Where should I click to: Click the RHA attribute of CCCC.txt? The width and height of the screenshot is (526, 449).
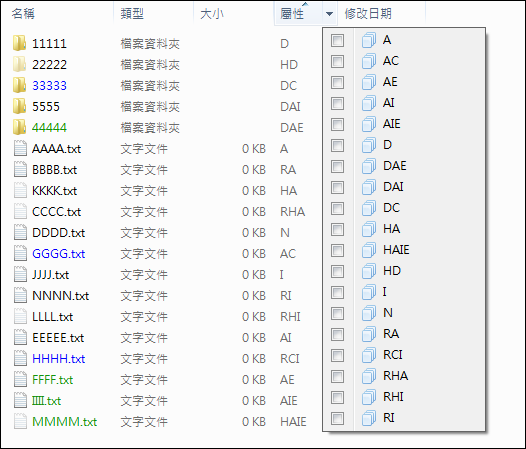coord(293,212)
